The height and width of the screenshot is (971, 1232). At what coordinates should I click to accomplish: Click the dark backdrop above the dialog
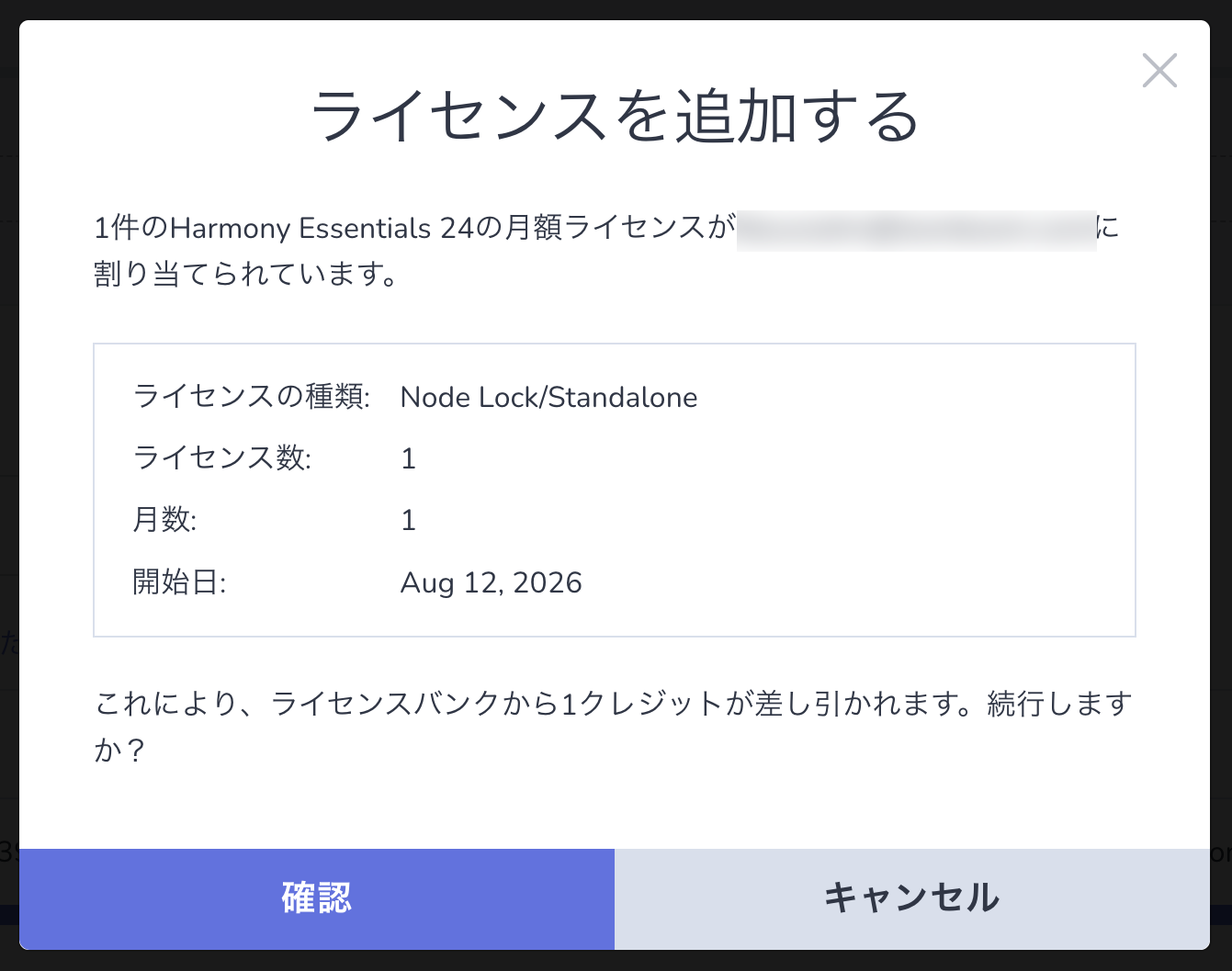pos(616,9)
